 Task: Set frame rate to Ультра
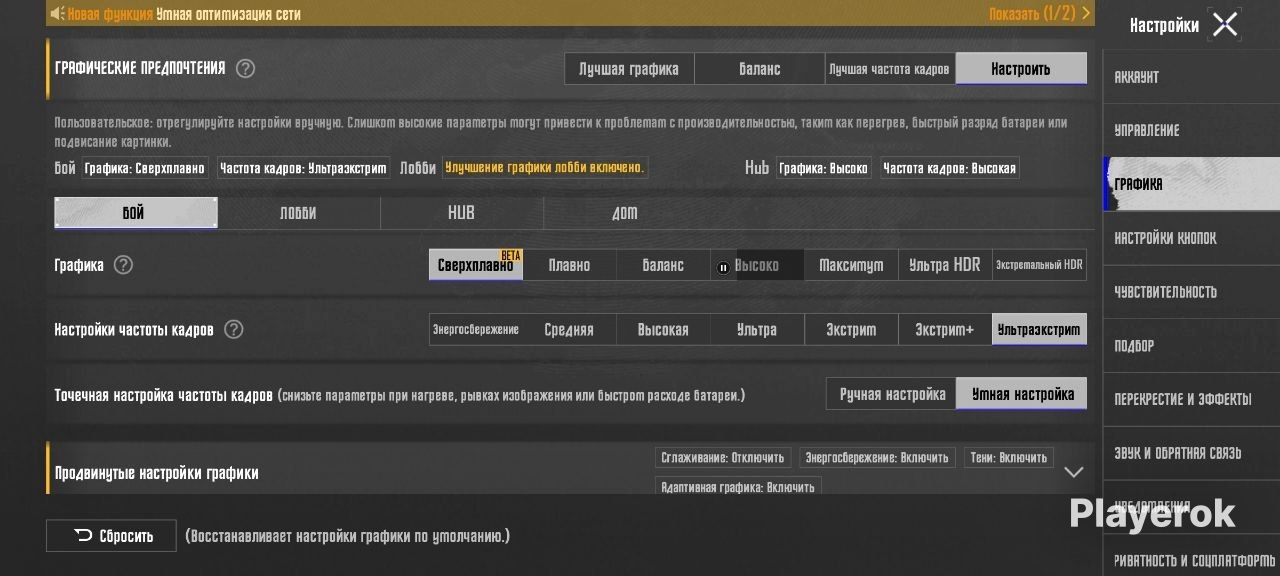757,329
